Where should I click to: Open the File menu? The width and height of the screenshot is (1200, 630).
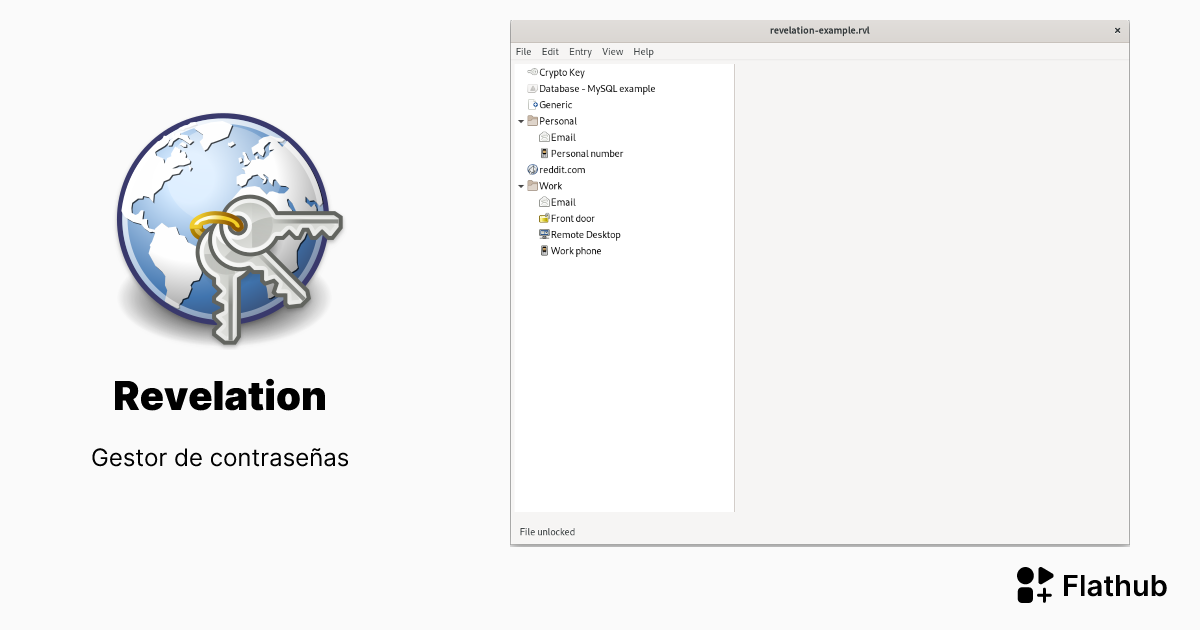click(x=523, y=51)
